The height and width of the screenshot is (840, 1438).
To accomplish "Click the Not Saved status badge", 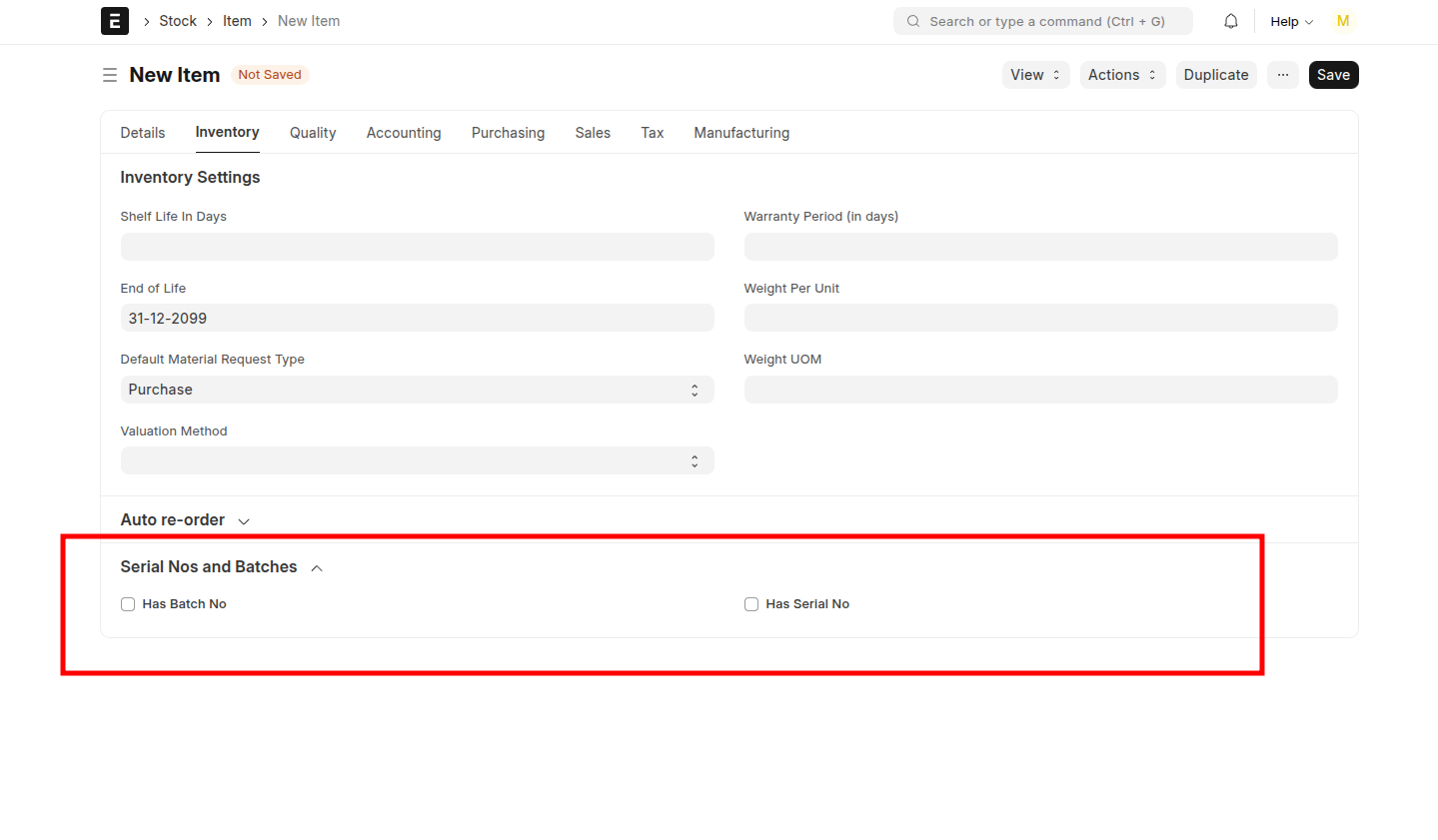I will click(x=270, y=75).
